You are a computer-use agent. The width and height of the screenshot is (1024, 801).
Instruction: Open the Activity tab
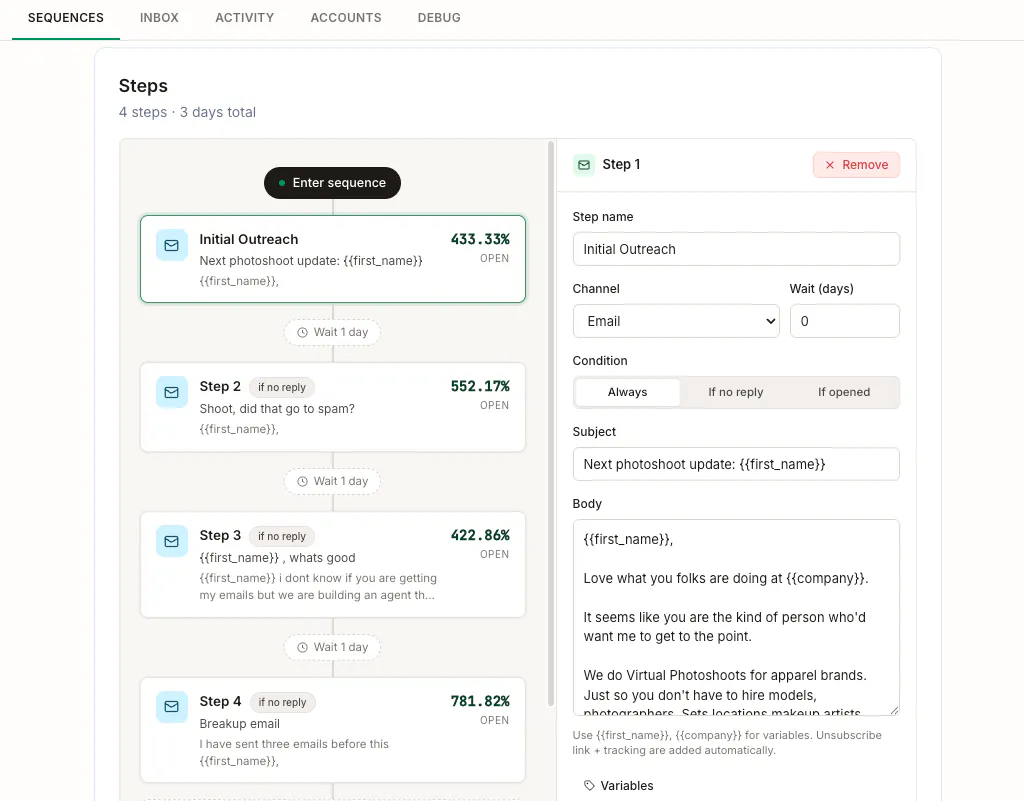coord(244,18)
